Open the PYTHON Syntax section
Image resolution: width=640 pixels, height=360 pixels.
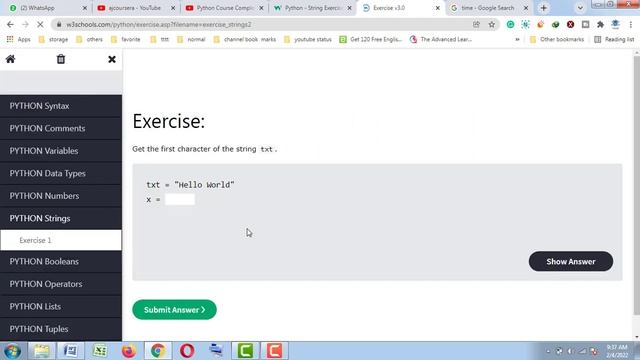(x=61, y=106)
